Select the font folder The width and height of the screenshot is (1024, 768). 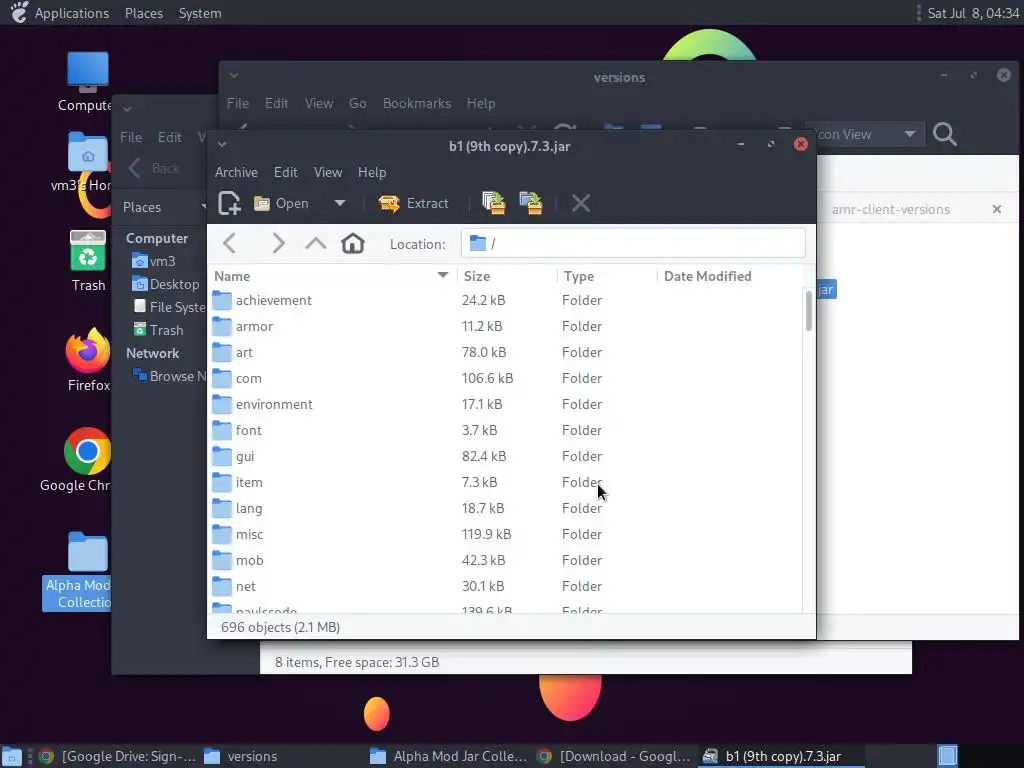click(505, 430)
